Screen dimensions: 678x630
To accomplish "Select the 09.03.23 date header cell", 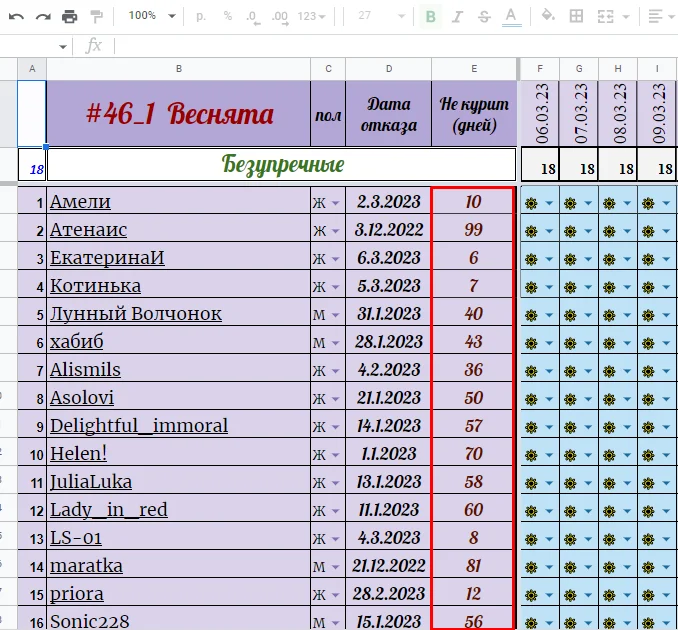I will point(657,113).
